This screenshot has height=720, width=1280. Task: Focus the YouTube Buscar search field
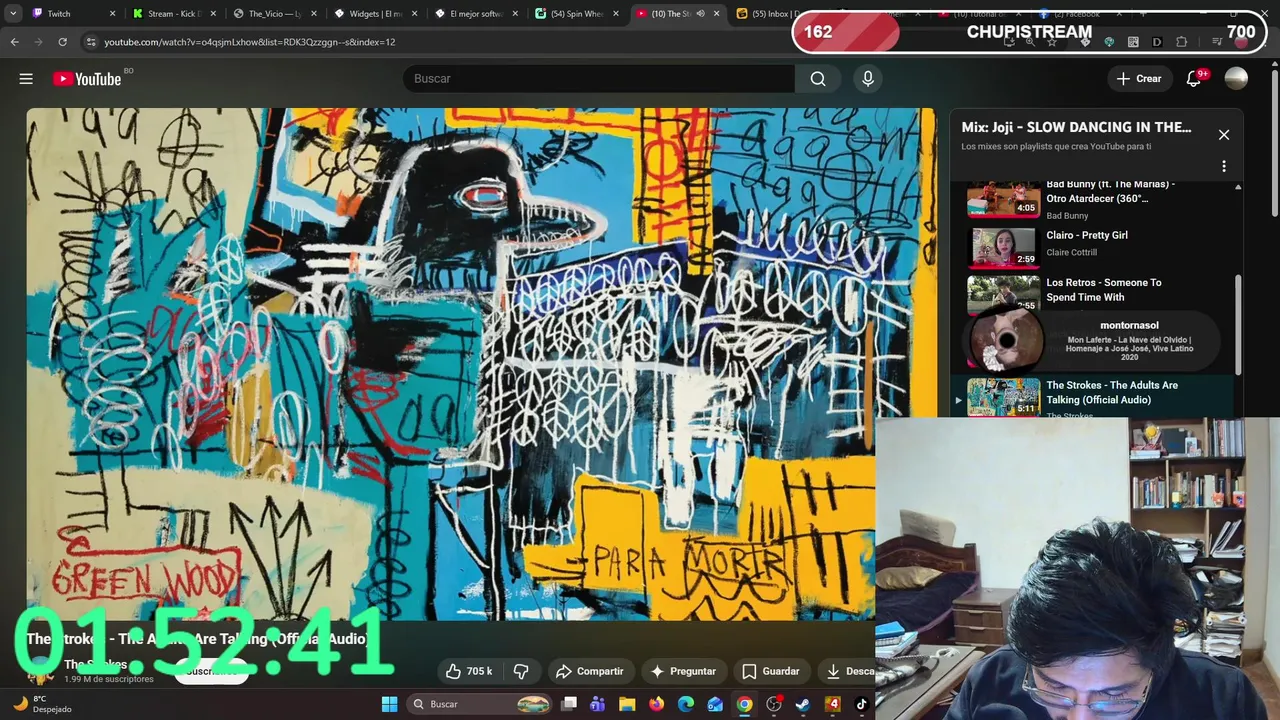(x=598, y=79)
